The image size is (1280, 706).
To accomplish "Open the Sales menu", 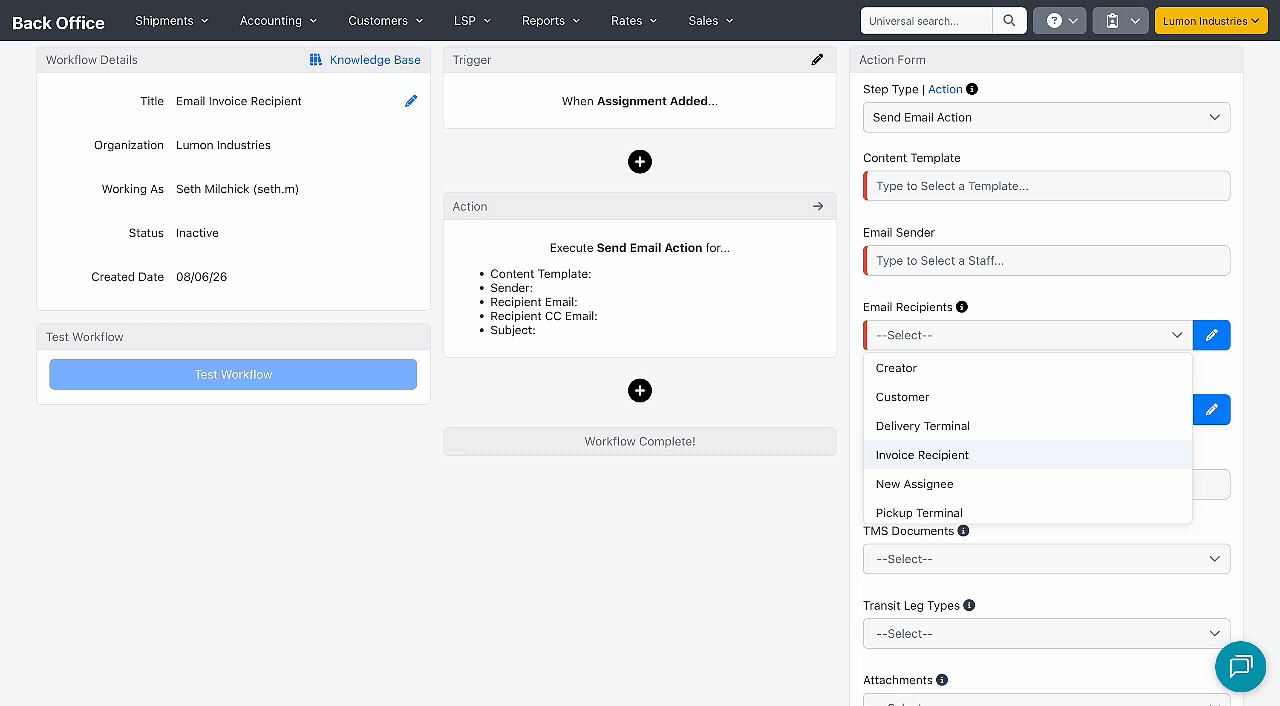I will coord(711,20).
